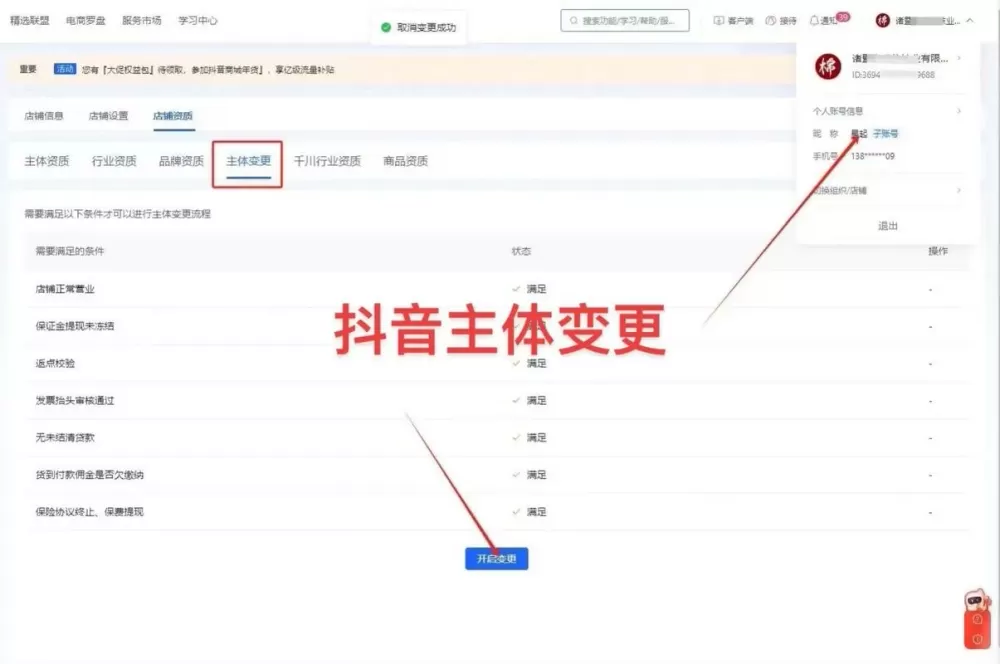This screenshot has height=664, width=1000.
Task: Click the upper red button under the robot
Action: [x=977, y=619]
